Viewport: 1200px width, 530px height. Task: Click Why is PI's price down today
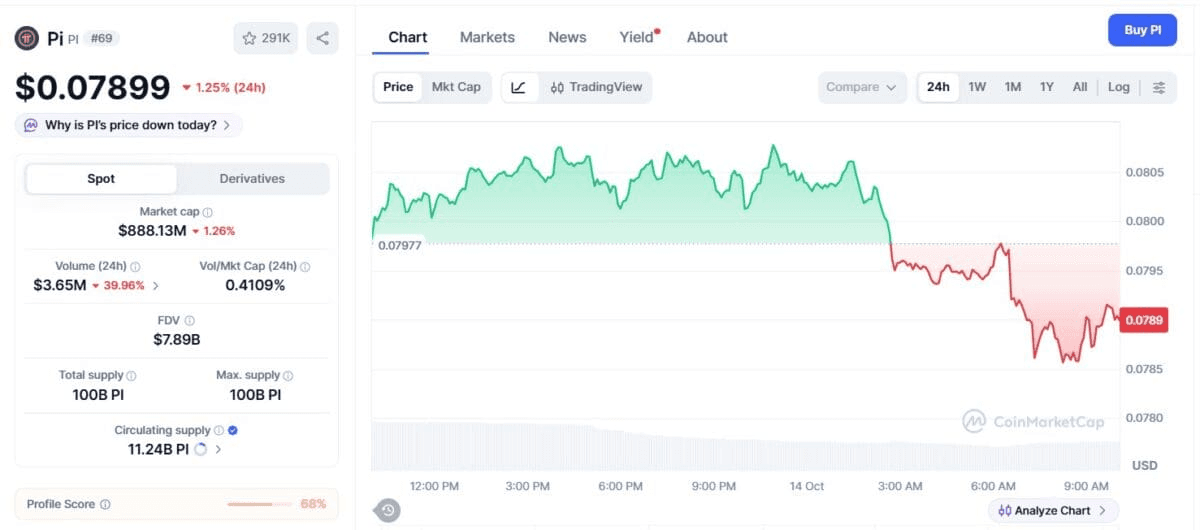(x=129, y=125)
